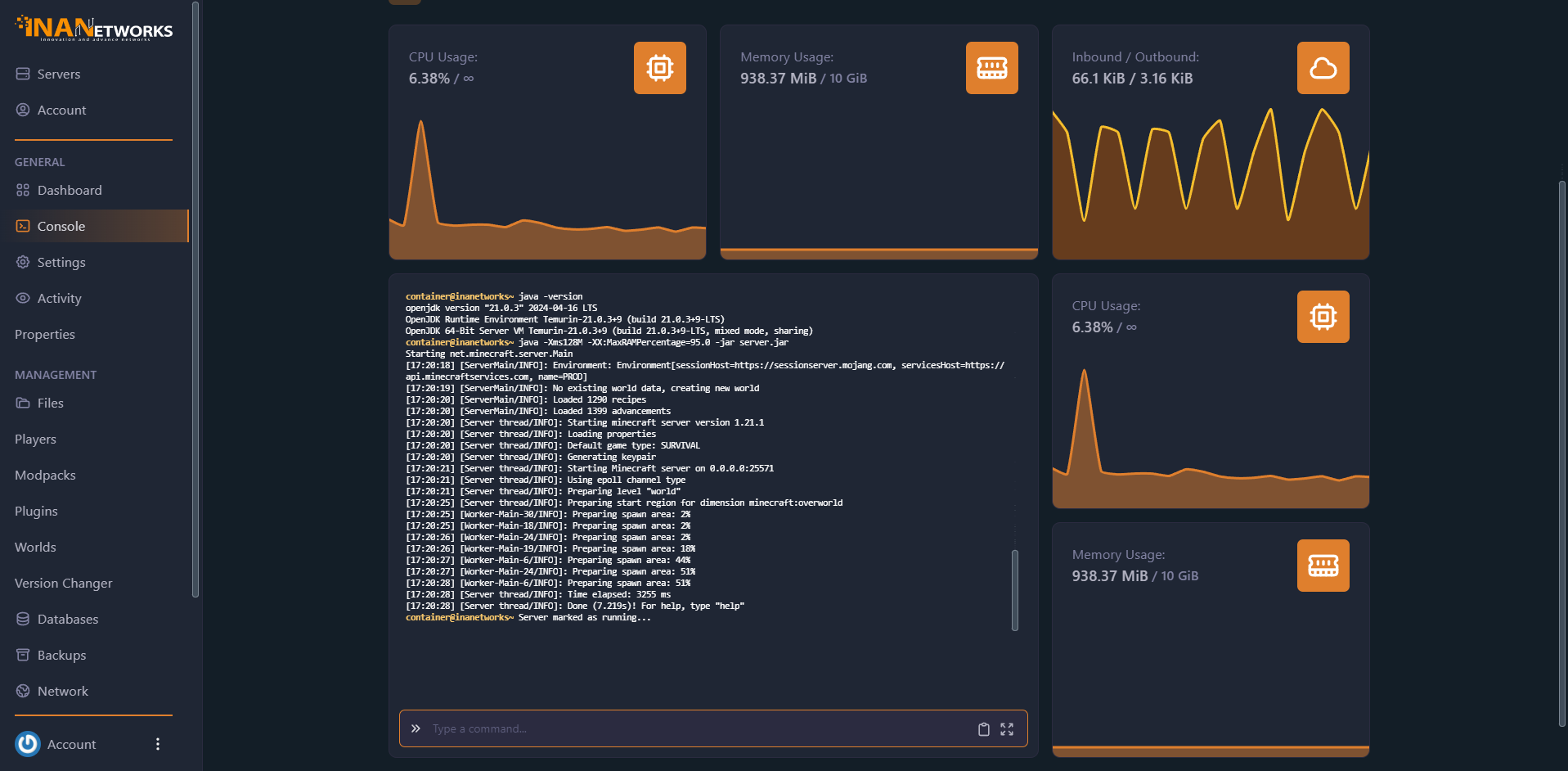The image size is (1568, 771).
Task: Open the Databases section
Action: click(68, 619)
